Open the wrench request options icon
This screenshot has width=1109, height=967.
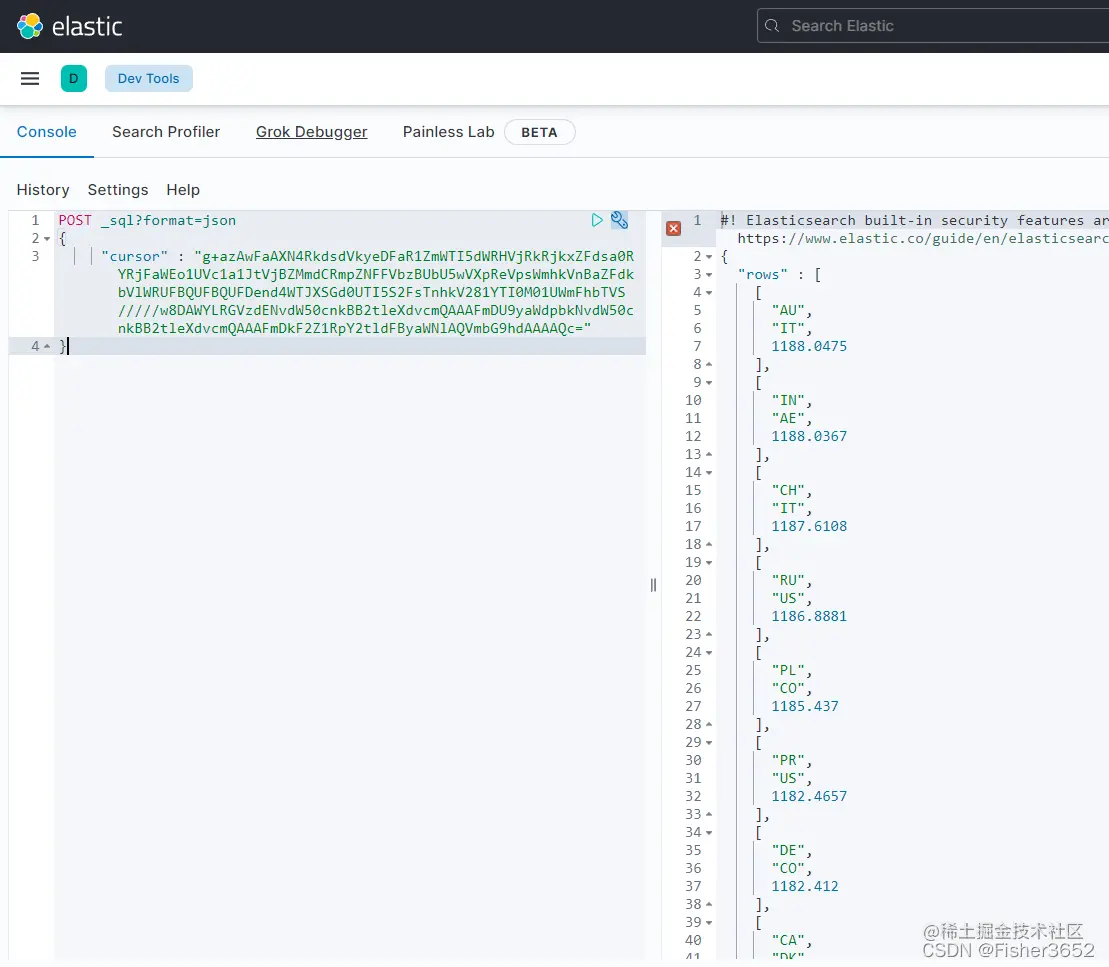click(620, 220)
